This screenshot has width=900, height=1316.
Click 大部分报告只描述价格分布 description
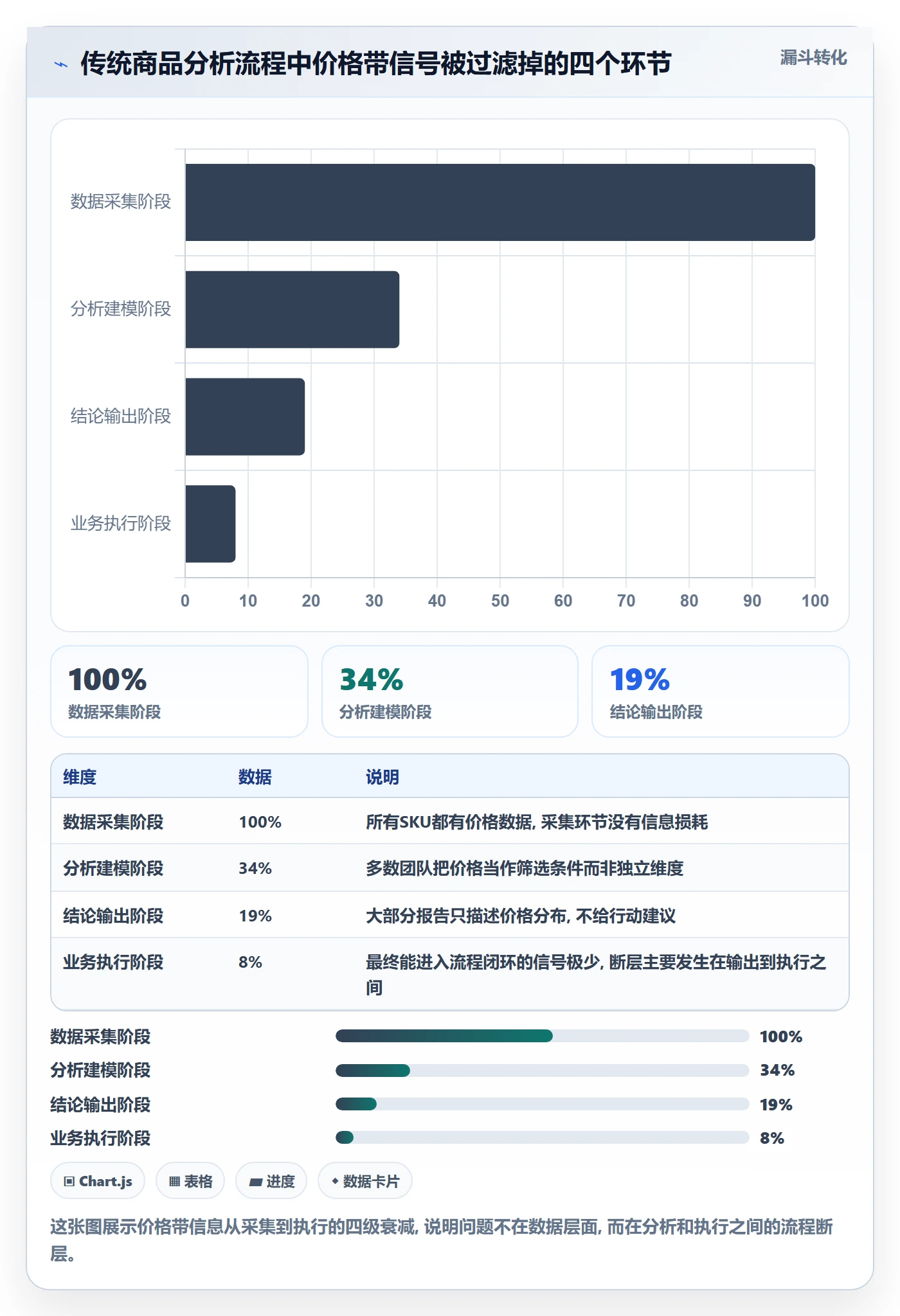point(521,916)
